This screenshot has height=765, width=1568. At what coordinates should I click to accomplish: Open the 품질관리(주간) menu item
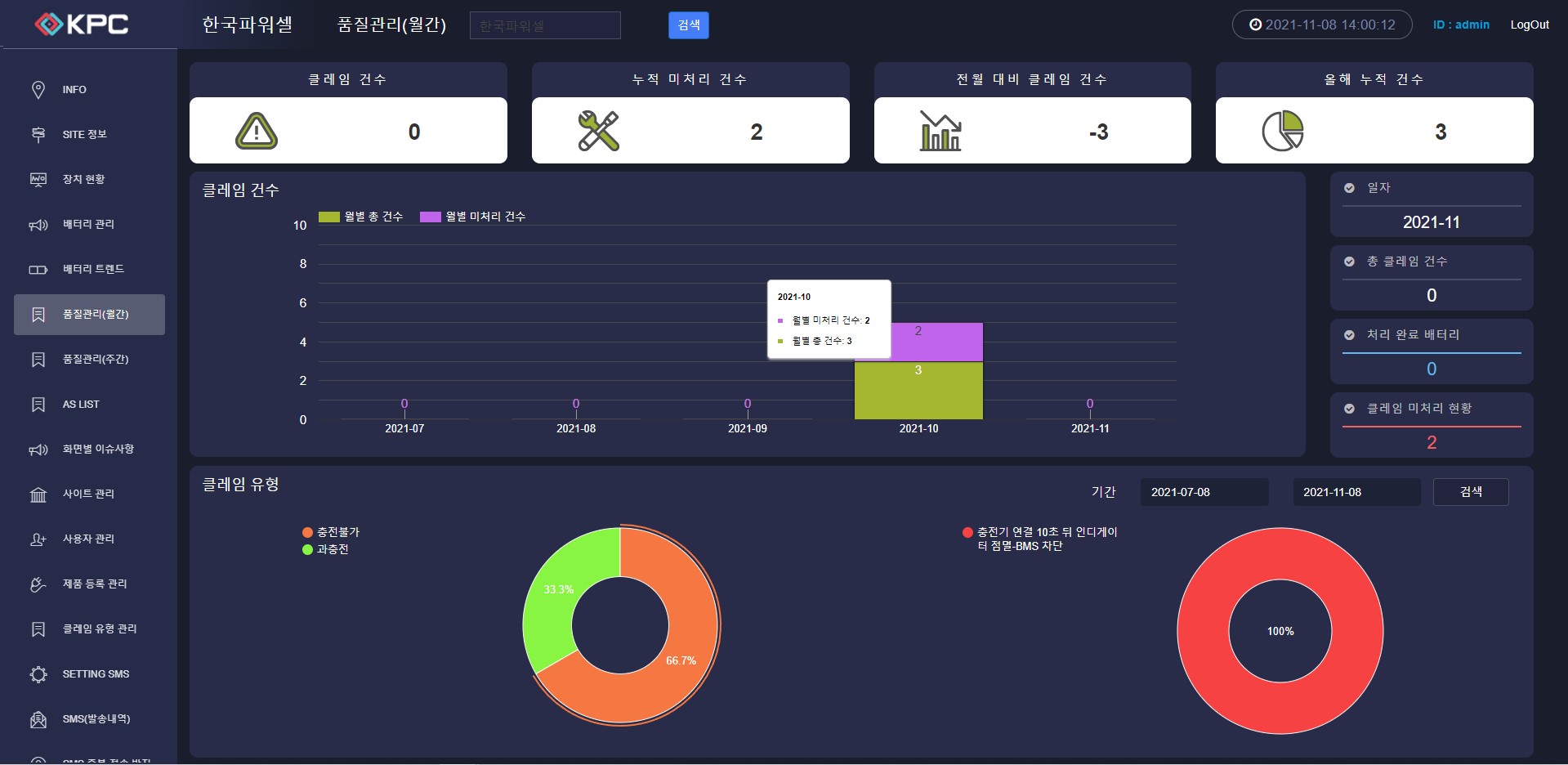(95, 360)
